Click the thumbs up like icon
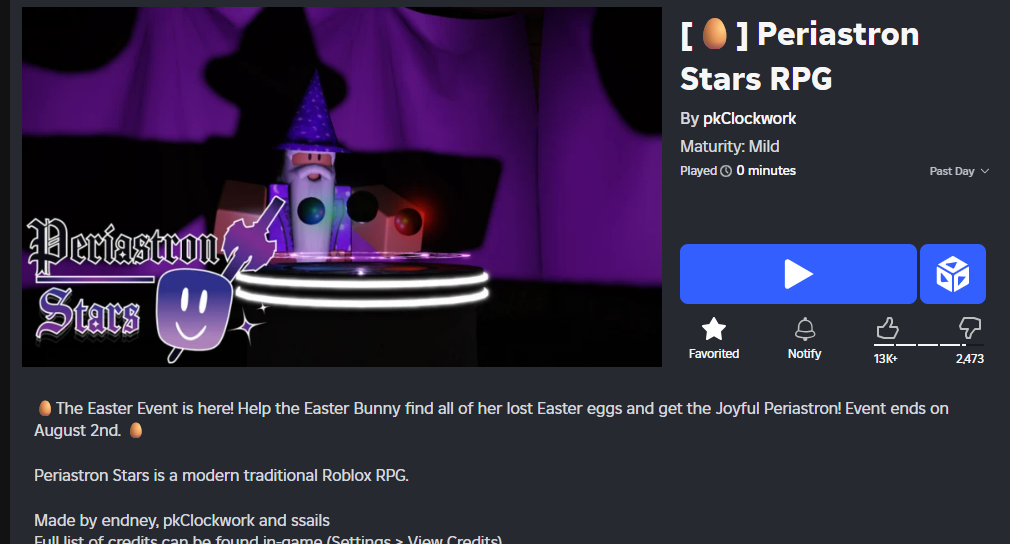The width and height of the screenshot is (1010, 544). click(887, 328)
